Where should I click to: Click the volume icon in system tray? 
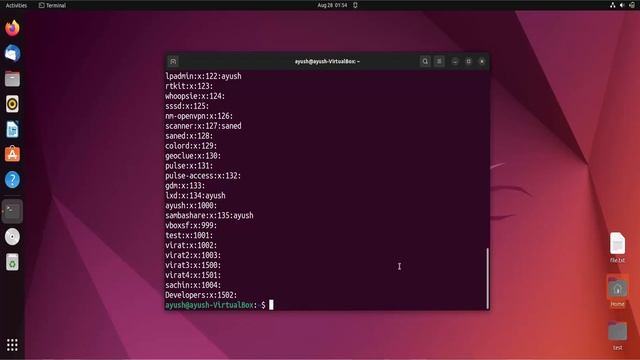coord(622,5)
